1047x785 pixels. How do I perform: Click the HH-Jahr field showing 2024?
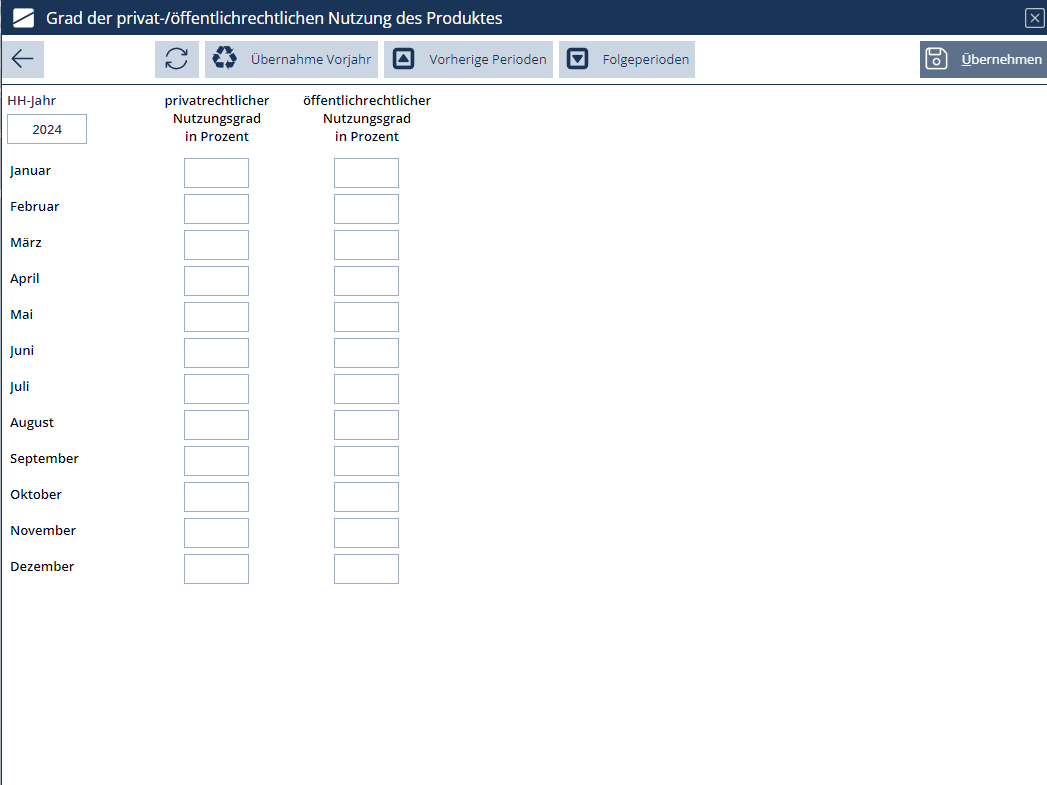[x=47, y=129]
